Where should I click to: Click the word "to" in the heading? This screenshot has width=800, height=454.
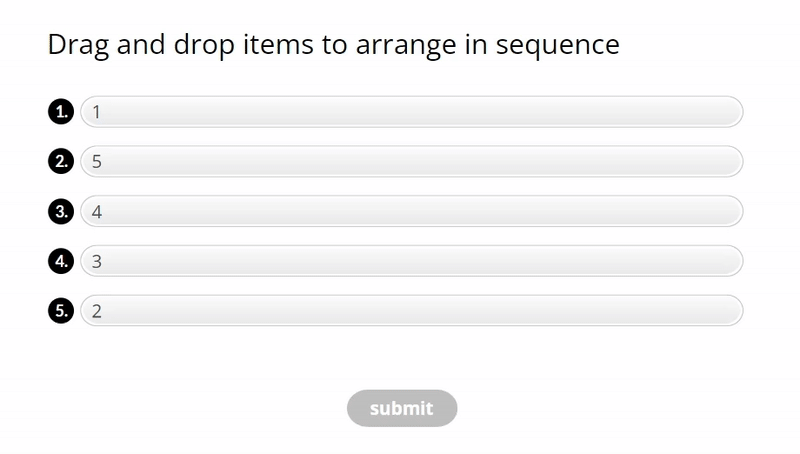tap(329, 45)
